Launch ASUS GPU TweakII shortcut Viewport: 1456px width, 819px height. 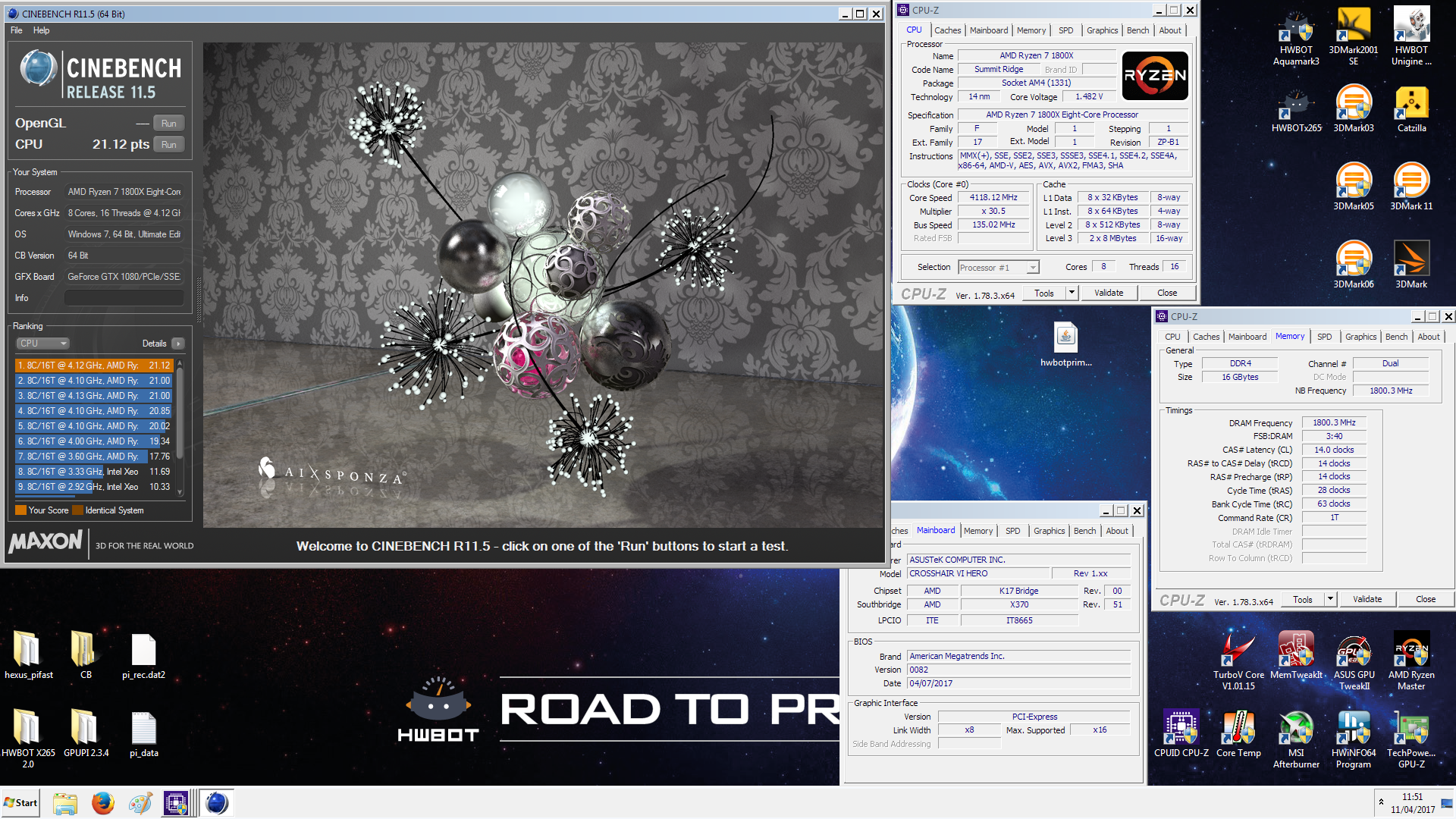coord(1354,661)
